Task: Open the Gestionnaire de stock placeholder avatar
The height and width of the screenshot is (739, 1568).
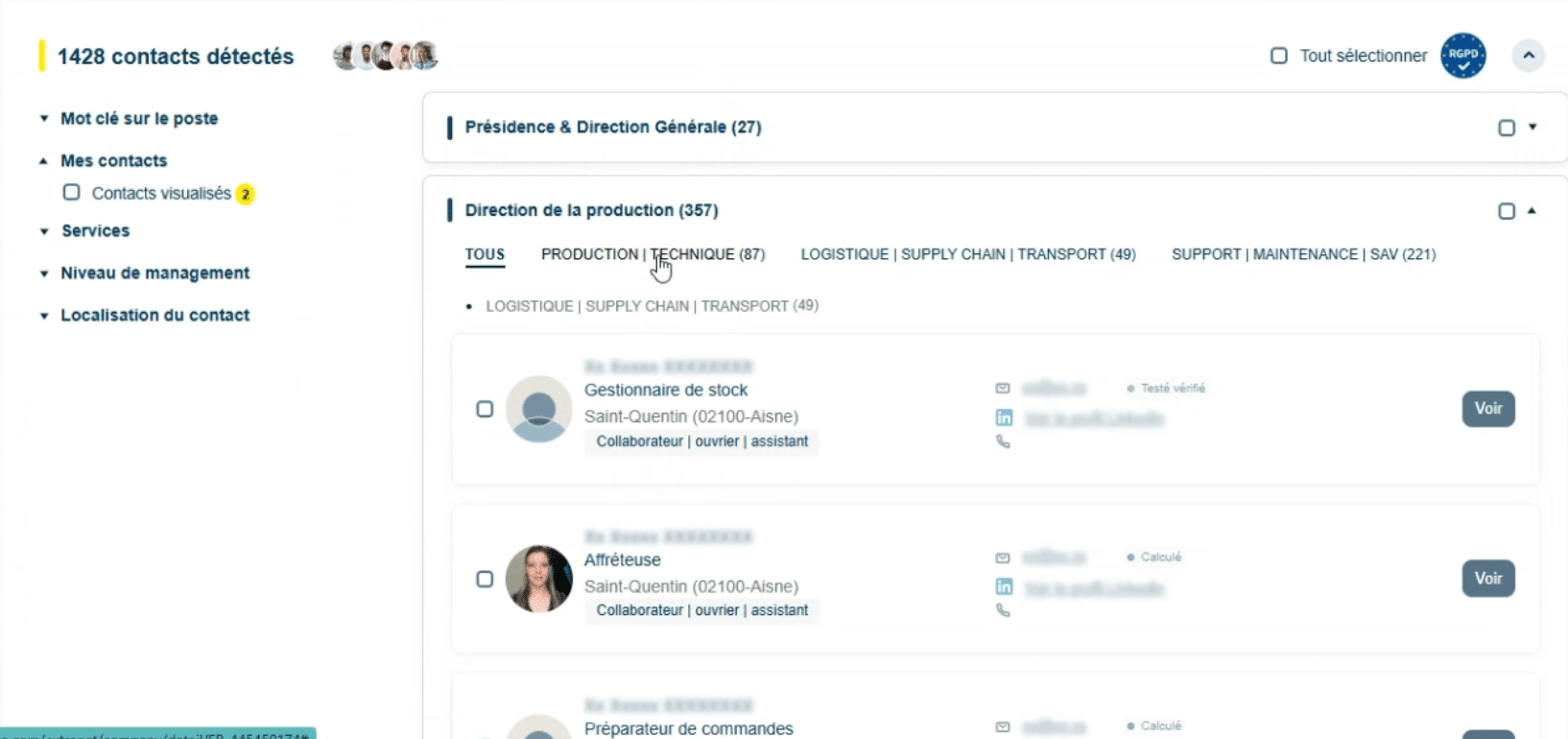Action: (539, 409)
